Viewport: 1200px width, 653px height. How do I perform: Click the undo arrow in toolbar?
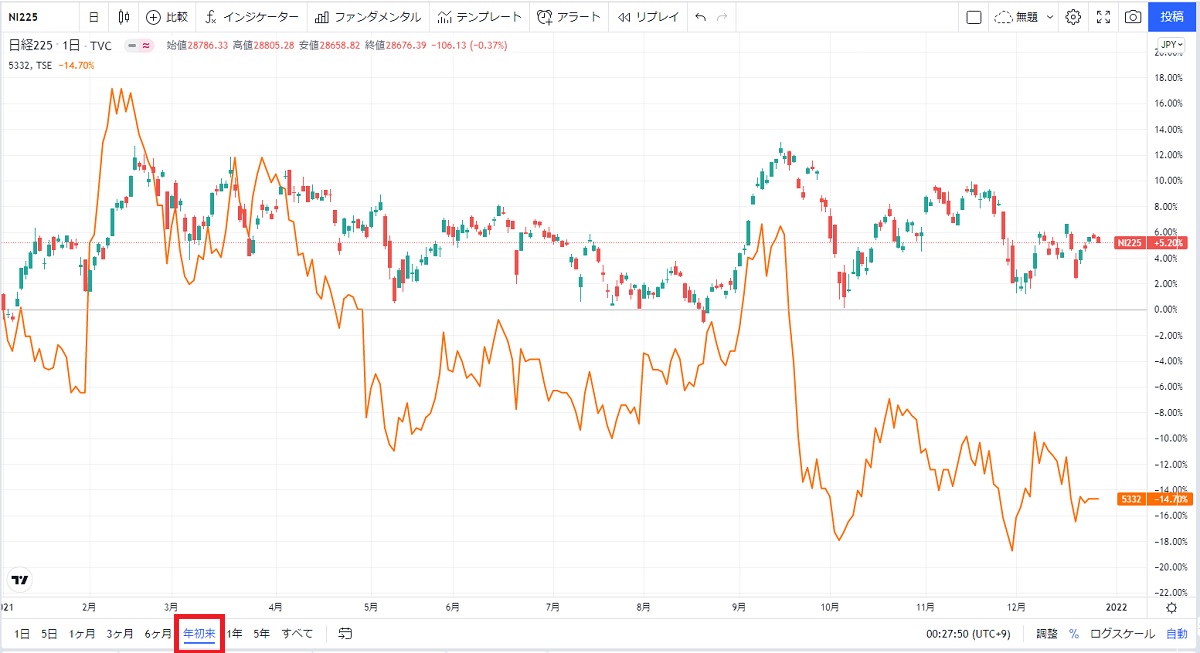click(x=700, y=17)
